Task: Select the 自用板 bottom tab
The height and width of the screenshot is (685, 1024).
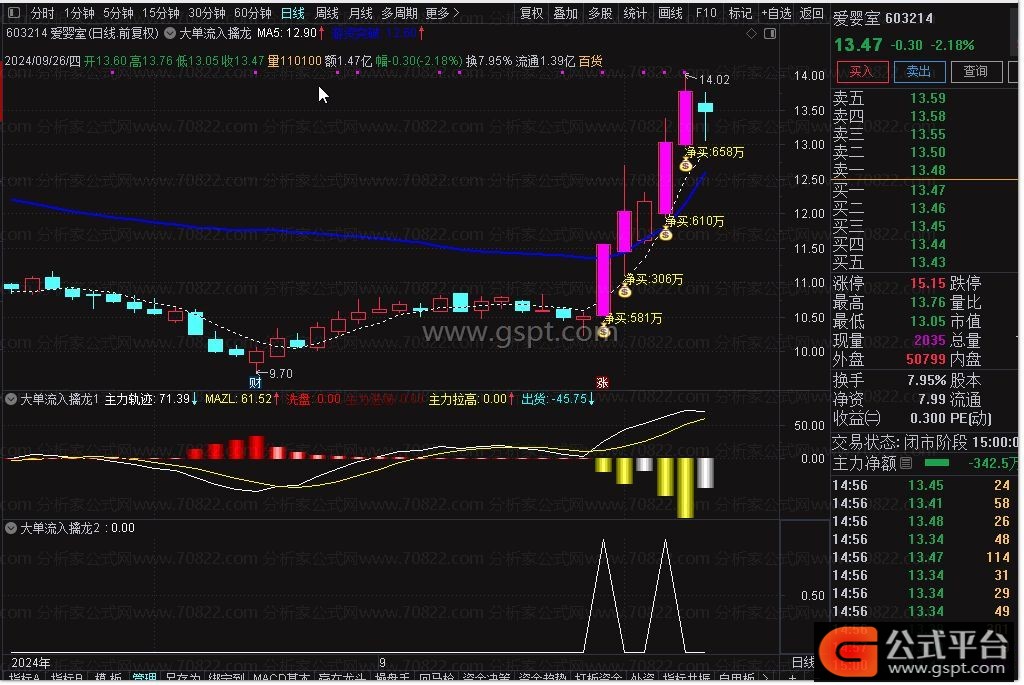Action: (736, 678)
